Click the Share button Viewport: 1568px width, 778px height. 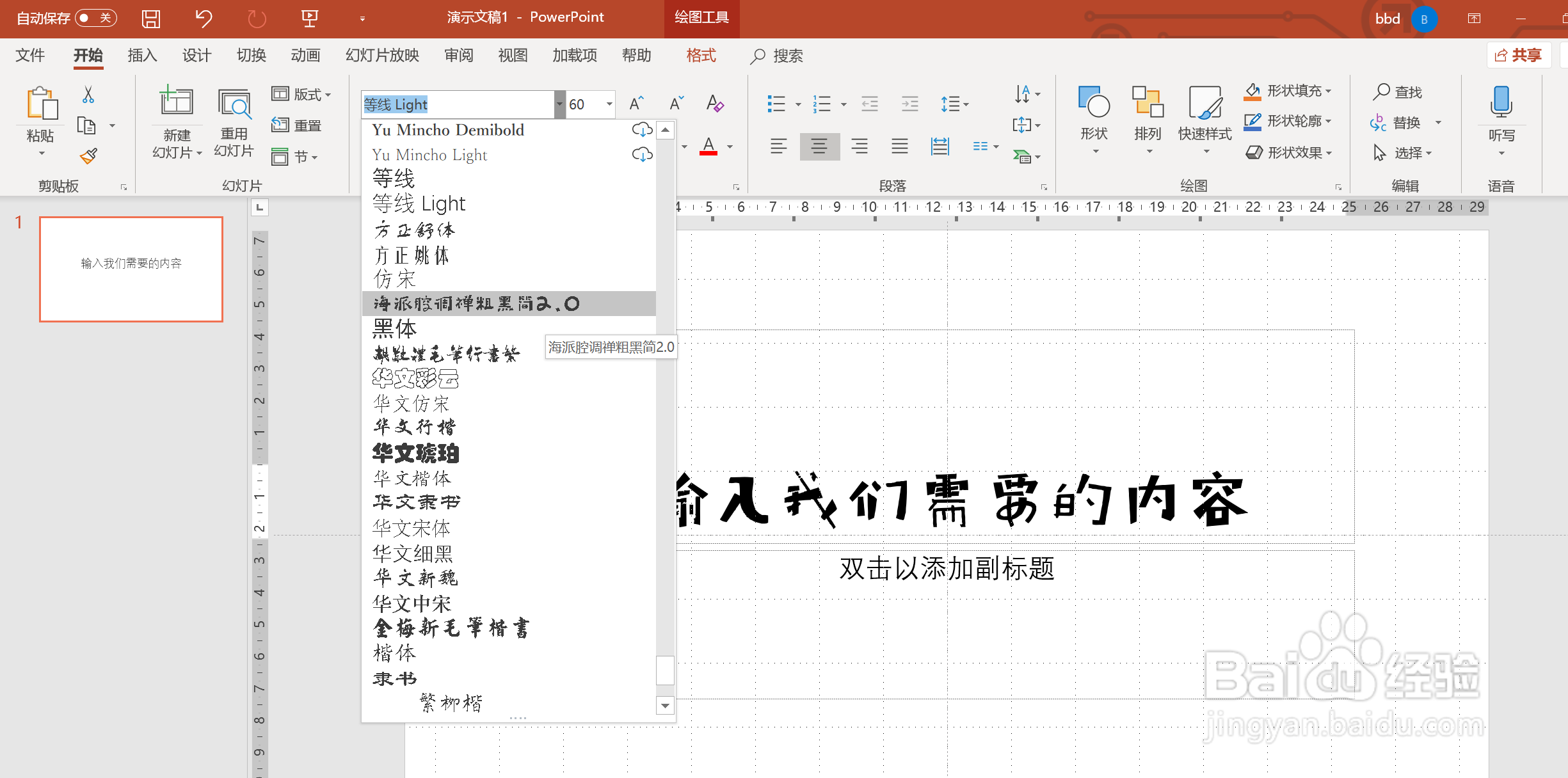(1518, 56)
